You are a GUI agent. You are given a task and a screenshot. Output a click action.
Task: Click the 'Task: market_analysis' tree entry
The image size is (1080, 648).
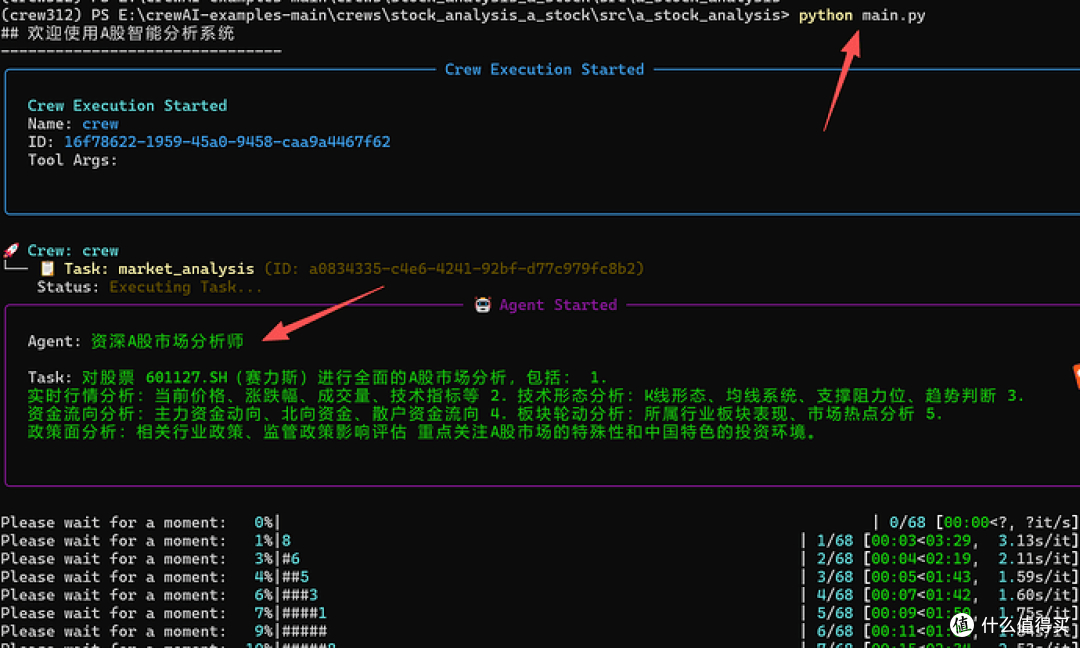pyautogui.click(x=159, y=269)
